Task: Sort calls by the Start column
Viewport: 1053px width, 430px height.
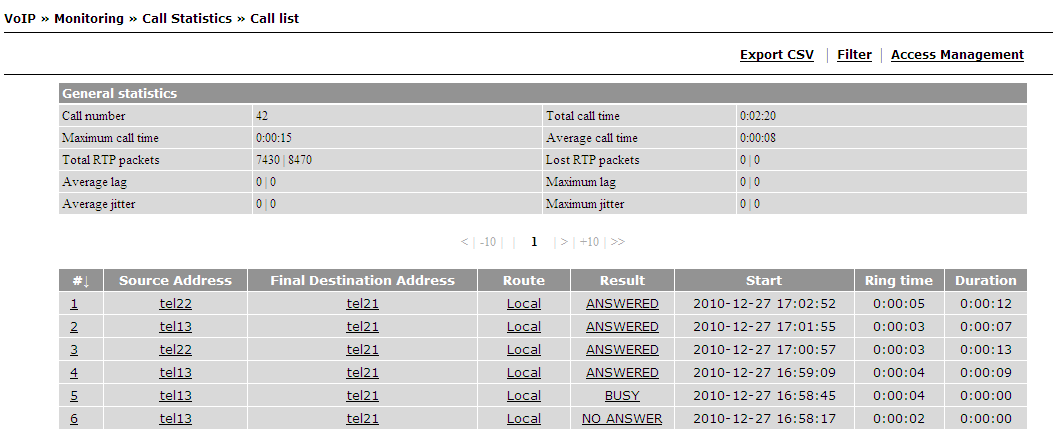Action: coord(764,281)
